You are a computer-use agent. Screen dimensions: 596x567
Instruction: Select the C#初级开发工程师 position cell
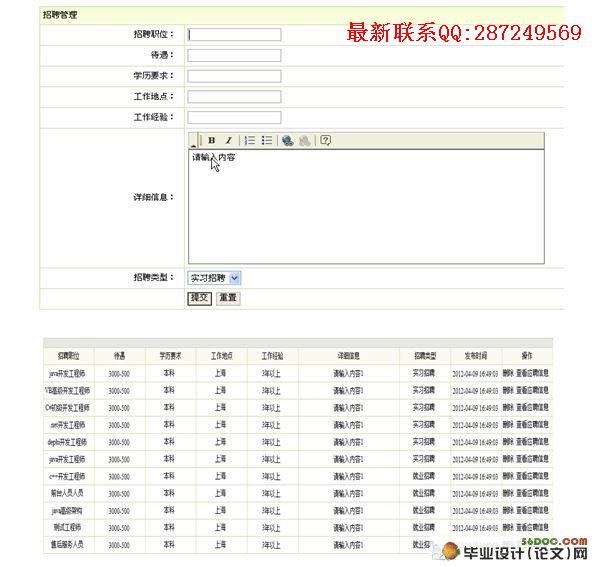click(x=68, y=408)
